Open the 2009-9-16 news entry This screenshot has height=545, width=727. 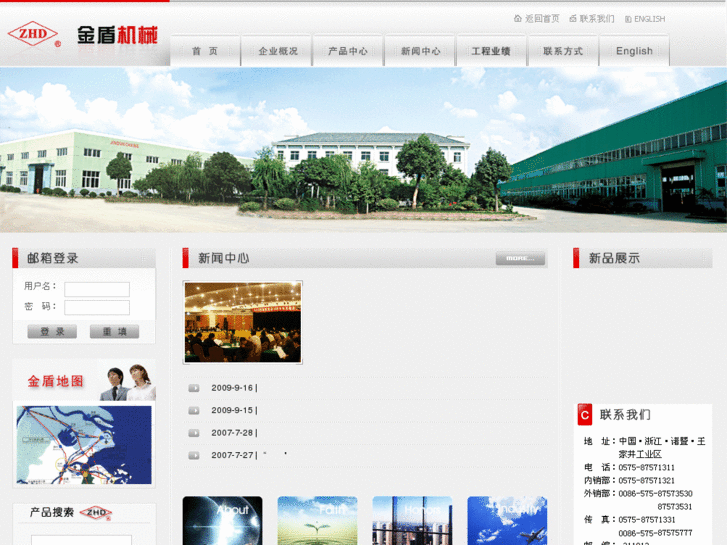pos(235,388)
